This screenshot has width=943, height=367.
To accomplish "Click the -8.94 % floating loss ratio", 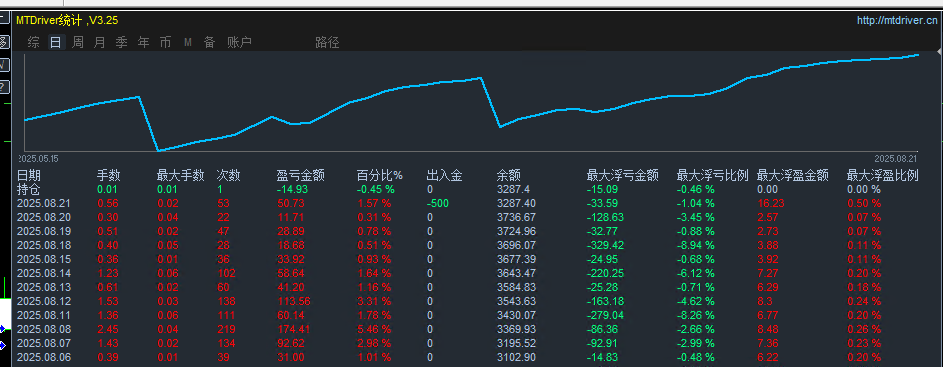I will point(695,245).
